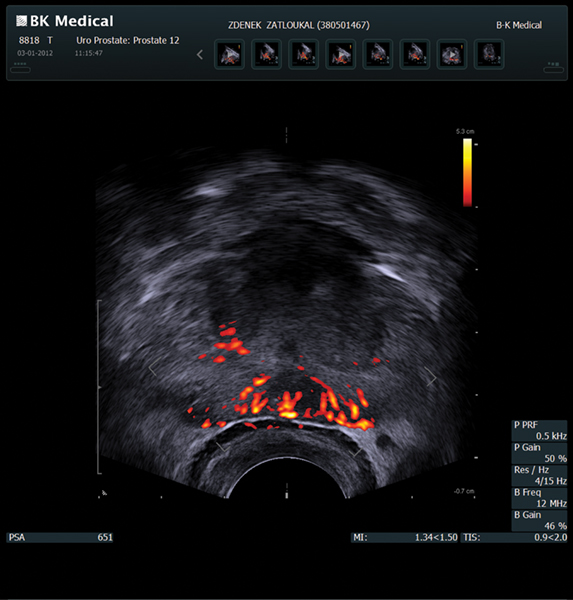The height and width of the screenshot is (600, 573).
Task: Open the first thumbnail in the image strip
Action: [229, 54]
